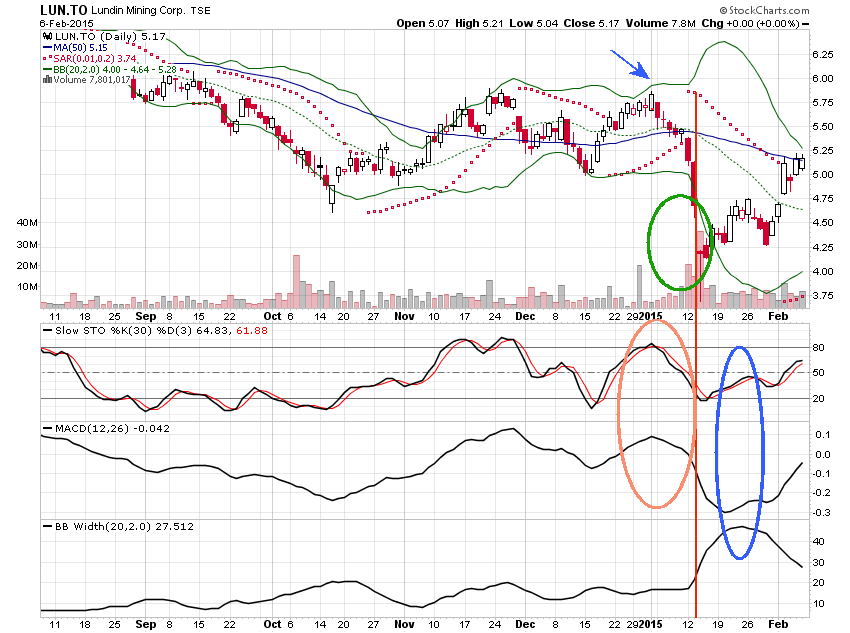850x633 pixels.
Task: Click Sep on the price panel date axis
Action: 145,316
